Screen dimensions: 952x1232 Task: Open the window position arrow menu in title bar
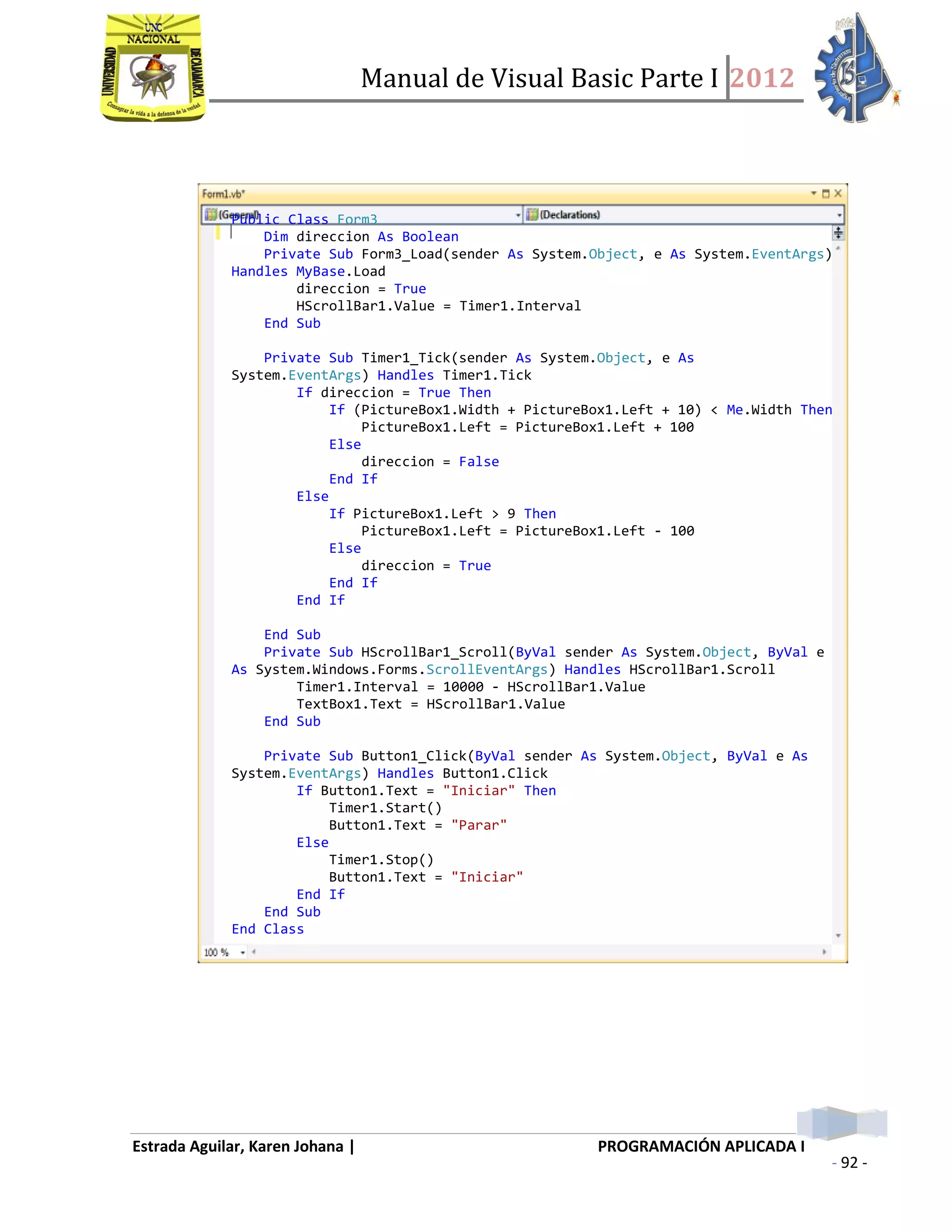coord(814,193)
